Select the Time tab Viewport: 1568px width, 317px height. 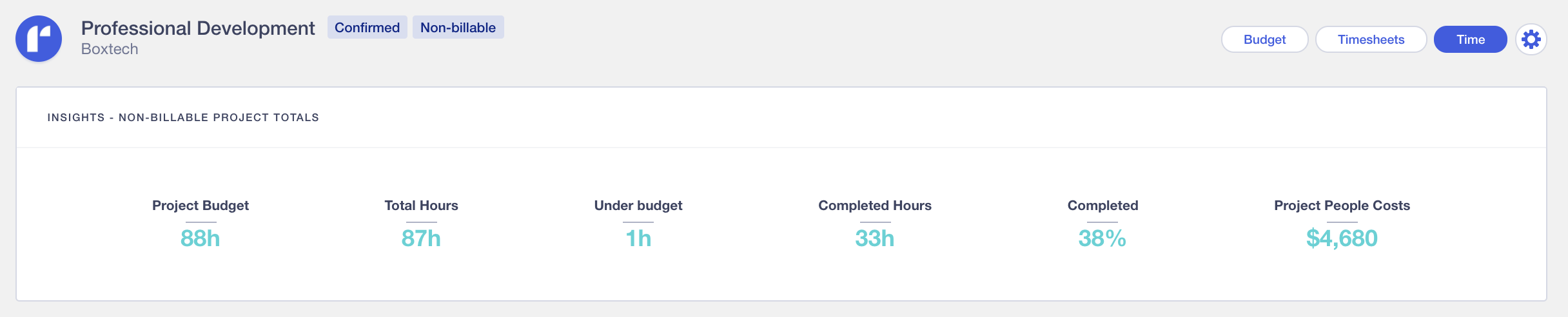click(x=1470, y=40)
